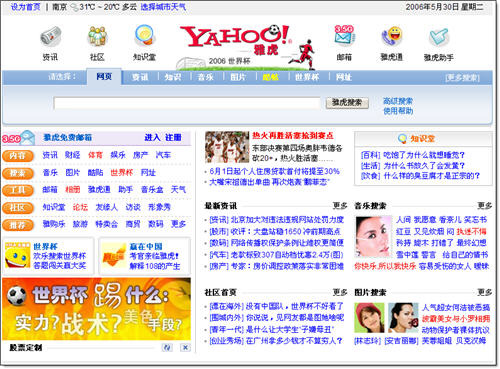Viewport: 500px width, 369px height.
Task: Click 进入 next to 雅虎免费邮箱
Action: (152, 137)
